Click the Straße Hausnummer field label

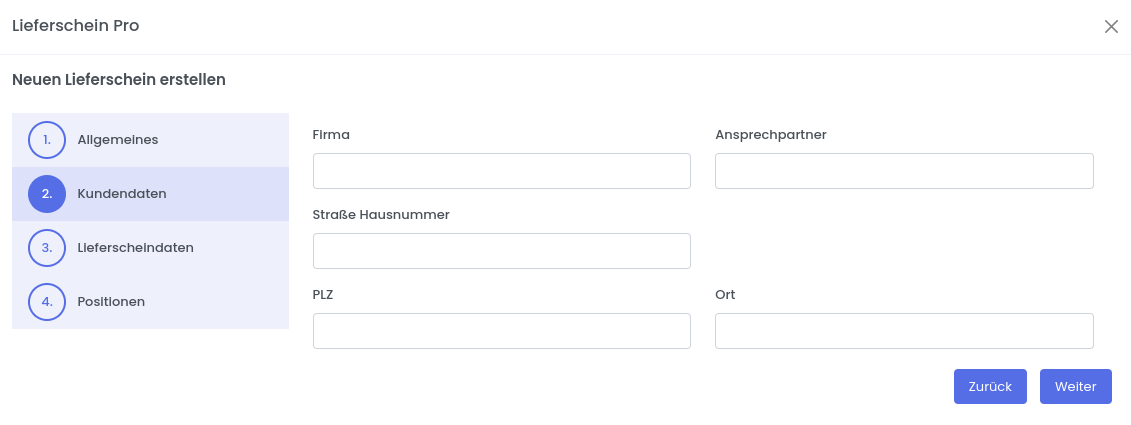click(x=381, y=215)
